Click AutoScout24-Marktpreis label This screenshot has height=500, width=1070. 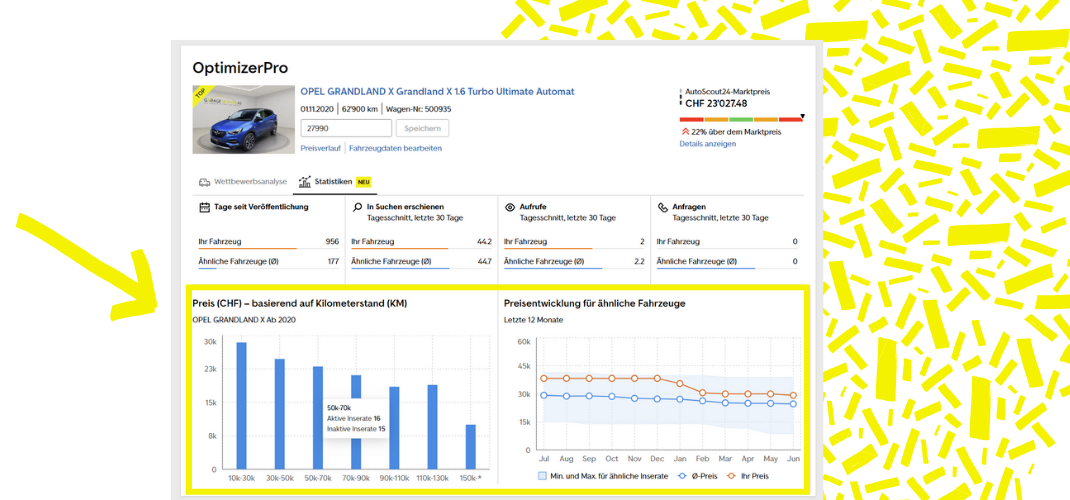click(727, 91)
